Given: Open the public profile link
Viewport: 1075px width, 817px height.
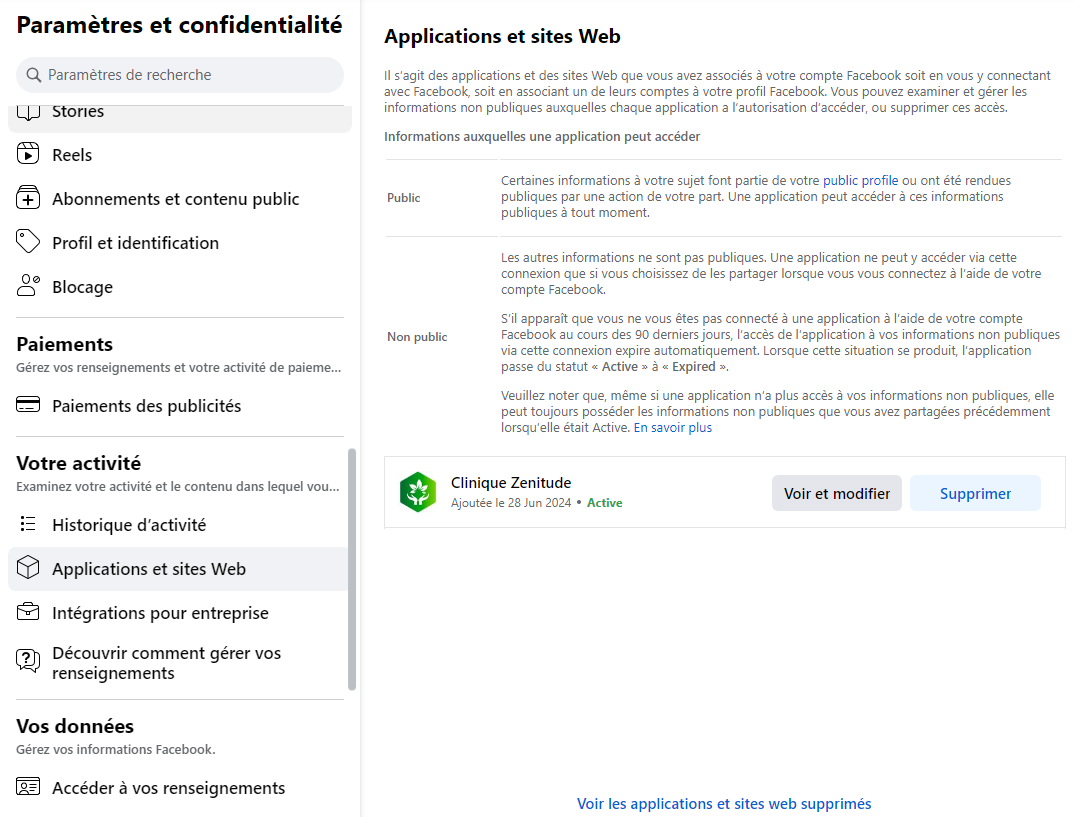Looking at the screenshot, I should 860,181.
